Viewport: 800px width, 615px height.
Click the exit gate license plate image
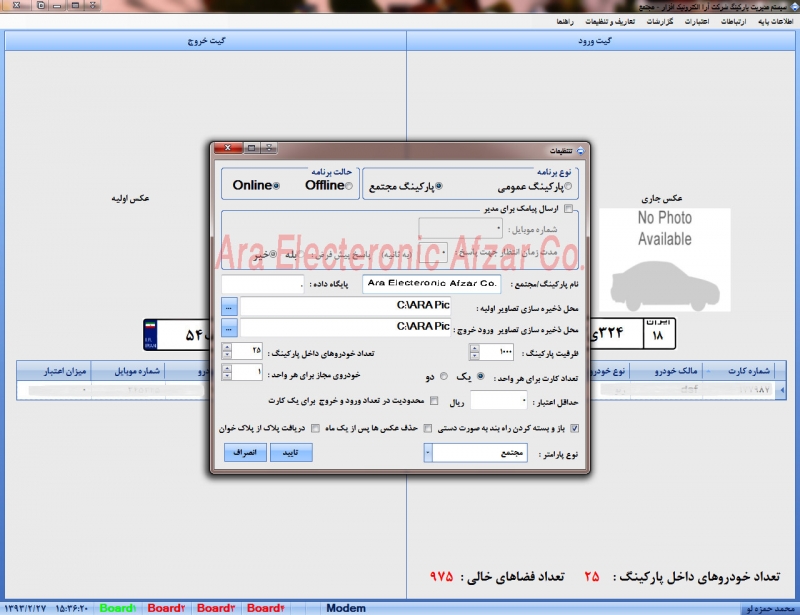[x=177, y=335]
